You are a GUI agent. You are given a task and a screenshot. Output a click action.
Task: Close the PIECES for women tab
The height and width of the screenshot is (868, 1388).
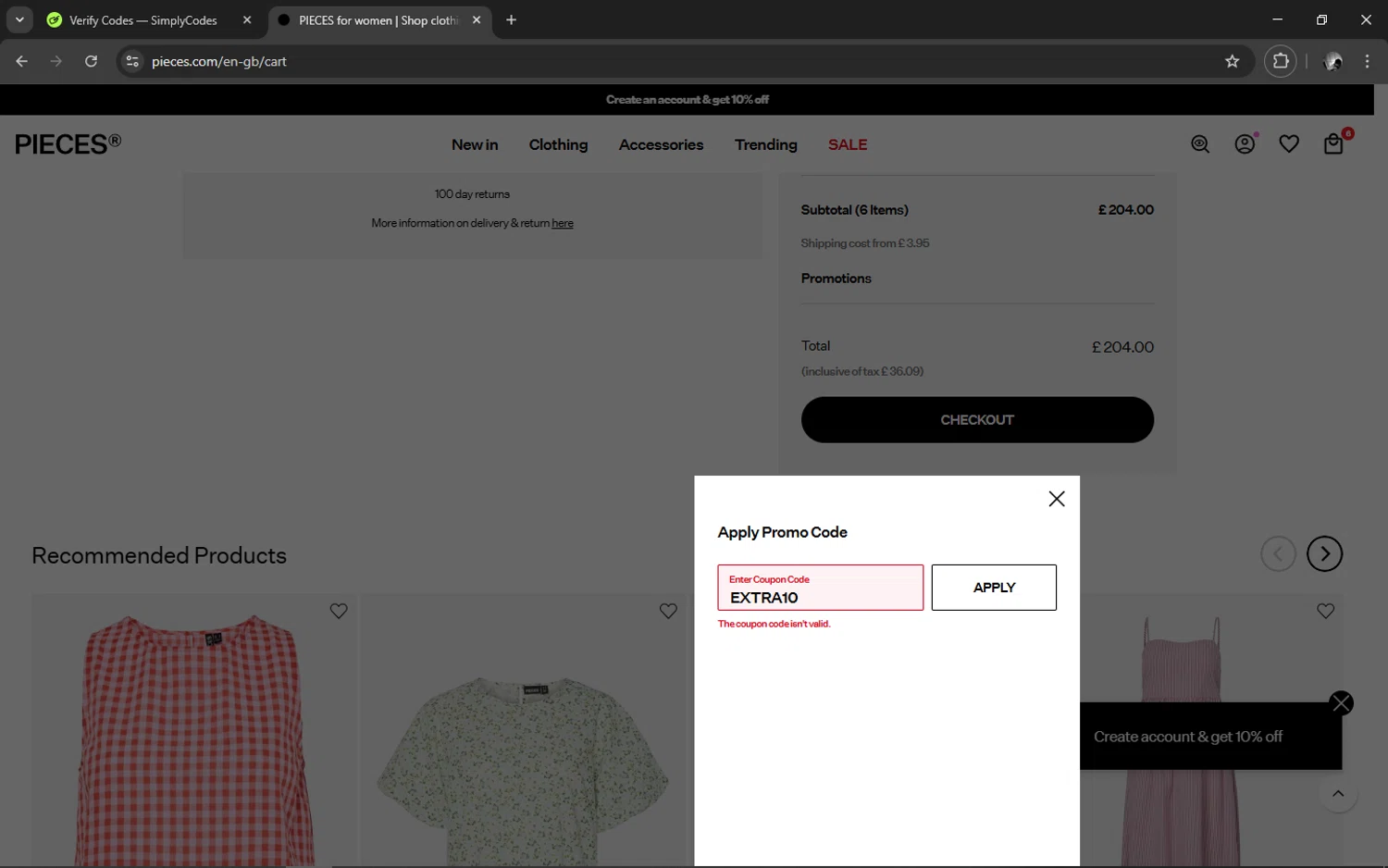[477, 19]
